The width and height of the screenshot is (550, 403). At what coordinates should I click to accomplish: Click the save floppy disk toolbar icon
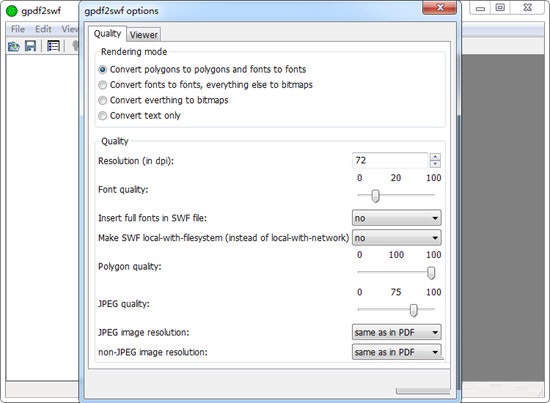point(31,46)
